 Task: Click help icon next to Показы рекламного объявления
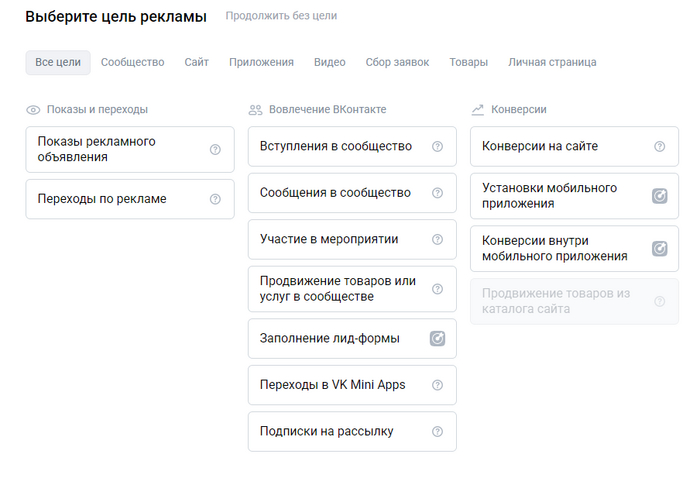215,150
